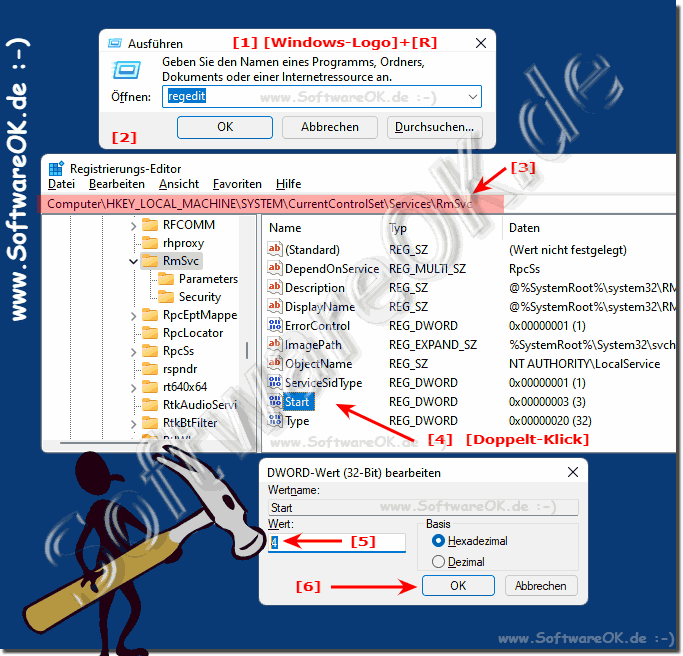Open the Datei menu

point(61,184)
